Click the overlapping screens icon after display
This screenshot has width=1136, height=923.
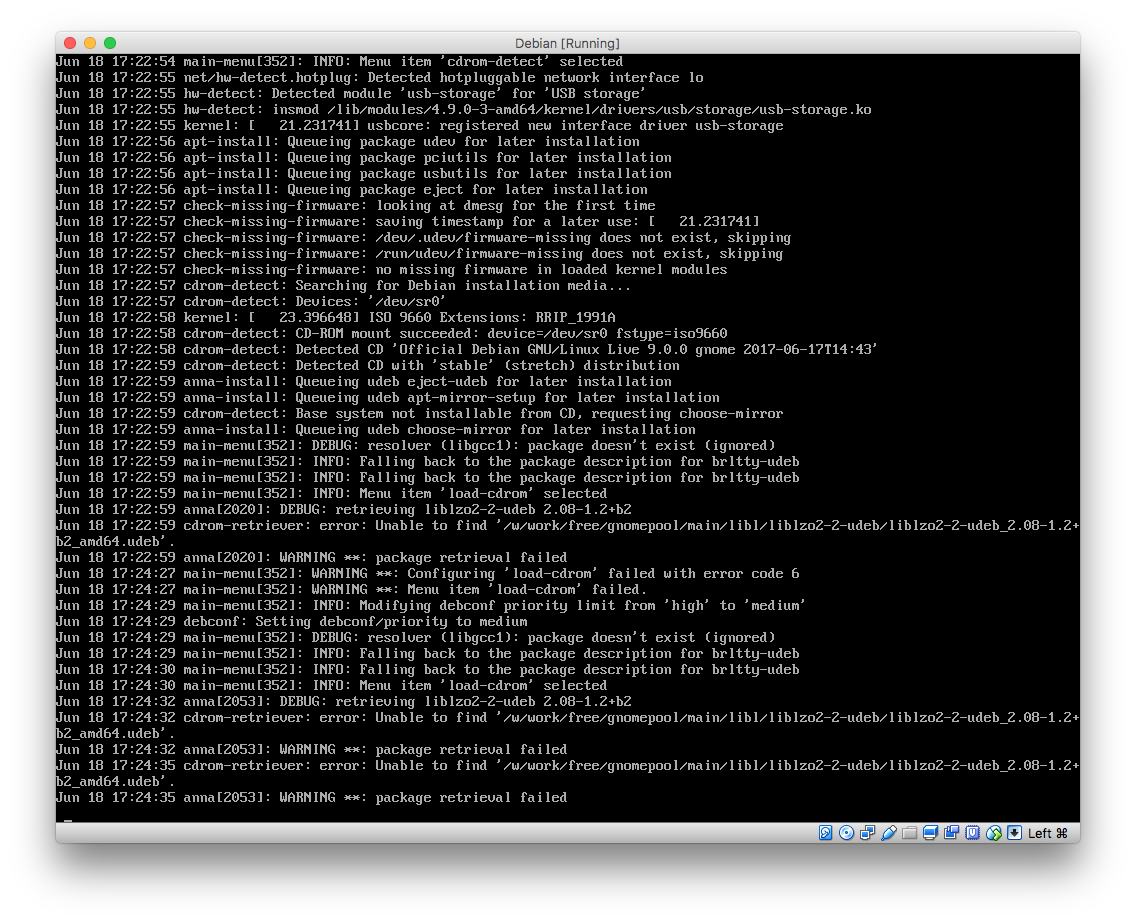(x=951, y=833)
